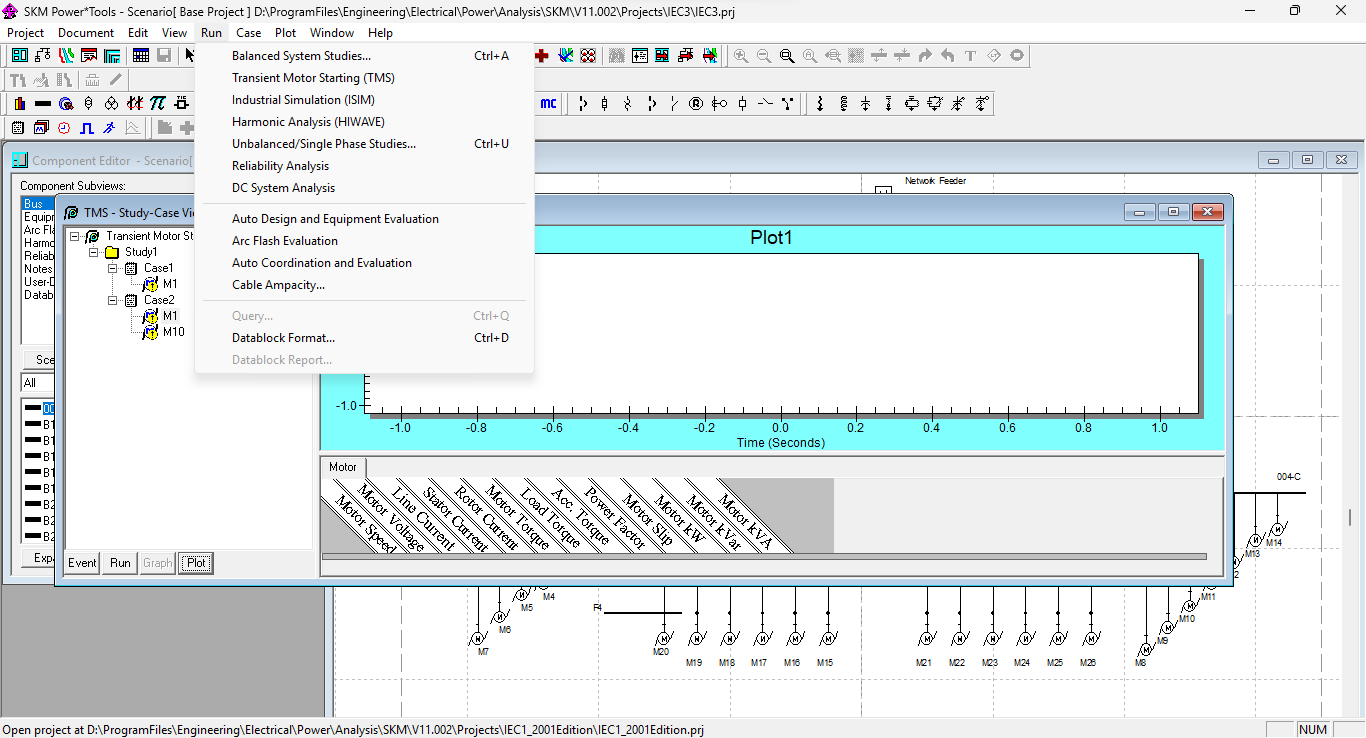Click the red cross icon in the top toolbar
The image size is (1366, 738).
[541, 56]
